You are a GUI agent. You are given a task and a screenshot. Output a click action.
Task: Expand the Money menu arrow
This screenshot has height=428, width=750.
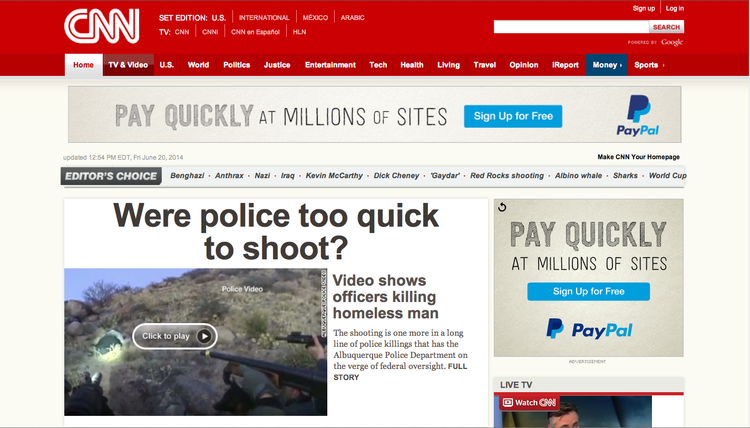point(621,65)
